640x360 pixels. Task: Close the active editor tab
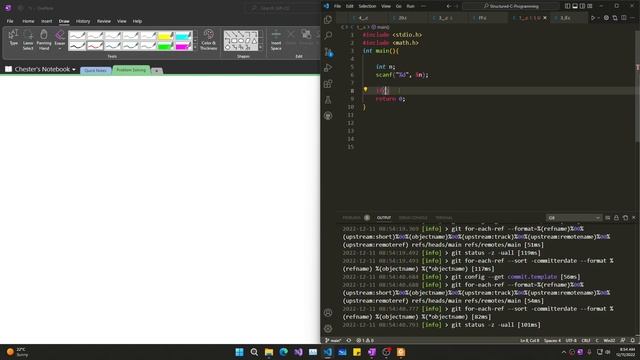544,18
